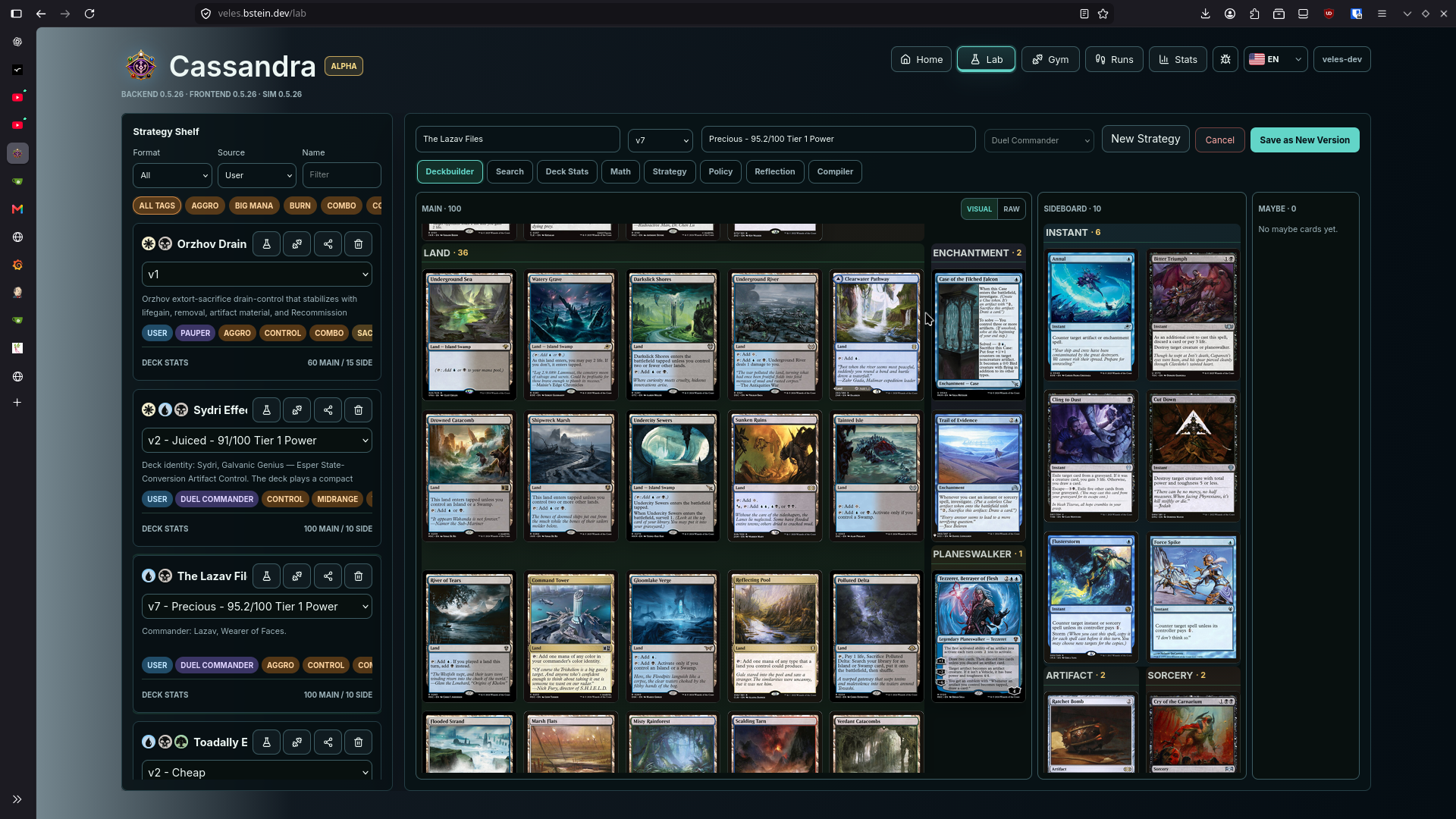This screenshot has width=1456, height=819.
Task: Switch to the Policy tab
Action: pyautogui.click(x=720, y=171)
